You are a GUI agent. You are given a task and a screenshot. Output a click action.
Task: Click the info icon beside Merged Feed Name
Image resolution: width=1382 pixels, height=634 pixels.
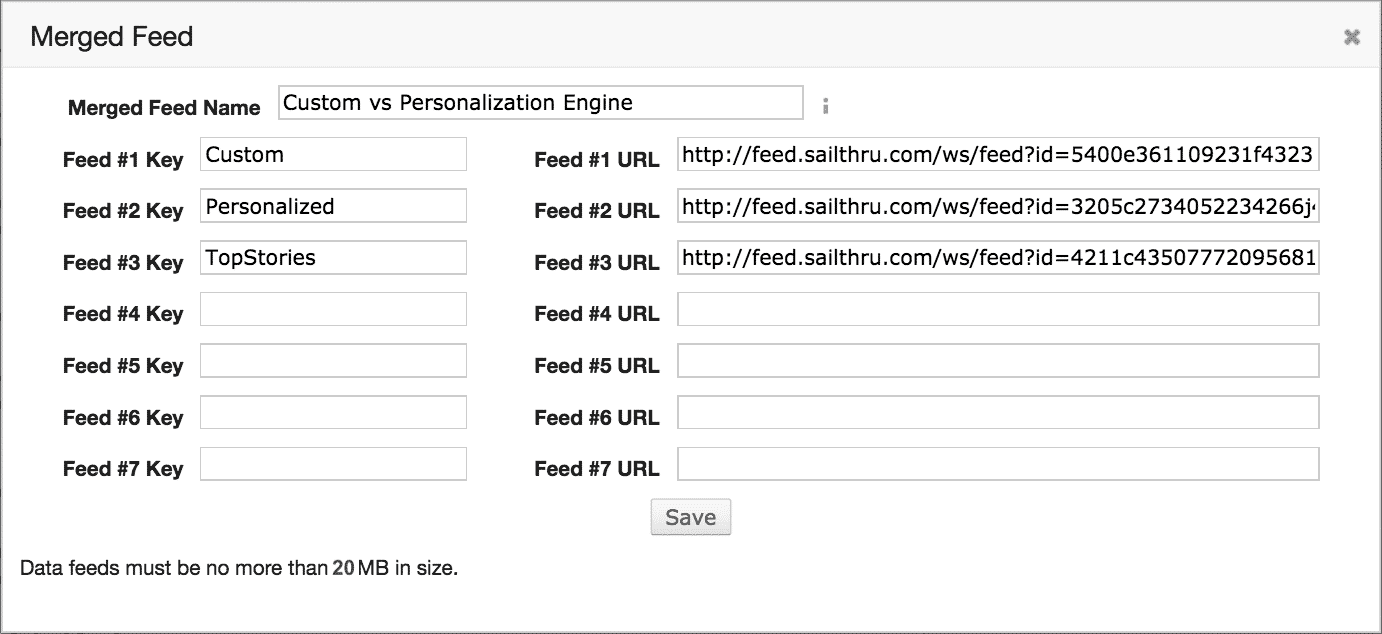pos(826,105)
